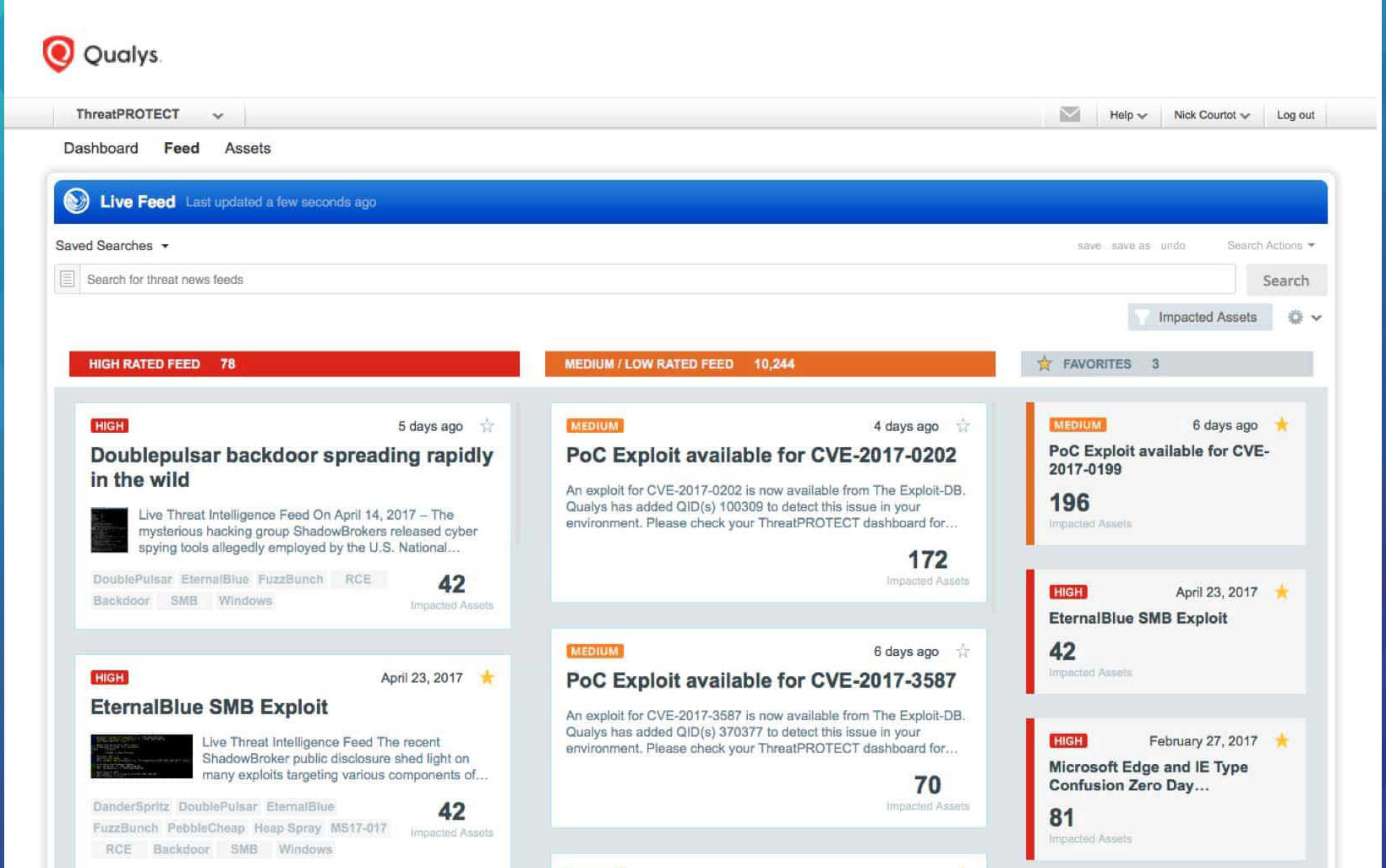
Task: Click the Impacted Assets filter funnel icon
Action: (1142, 317)
